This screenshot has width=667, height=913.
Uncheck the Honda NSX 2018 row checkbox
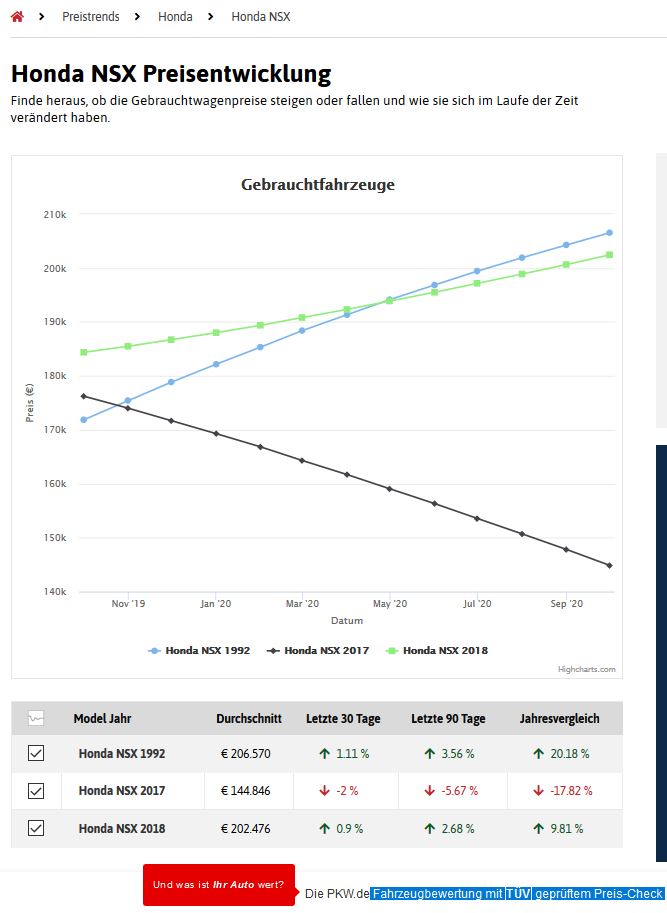click(36, 828)
